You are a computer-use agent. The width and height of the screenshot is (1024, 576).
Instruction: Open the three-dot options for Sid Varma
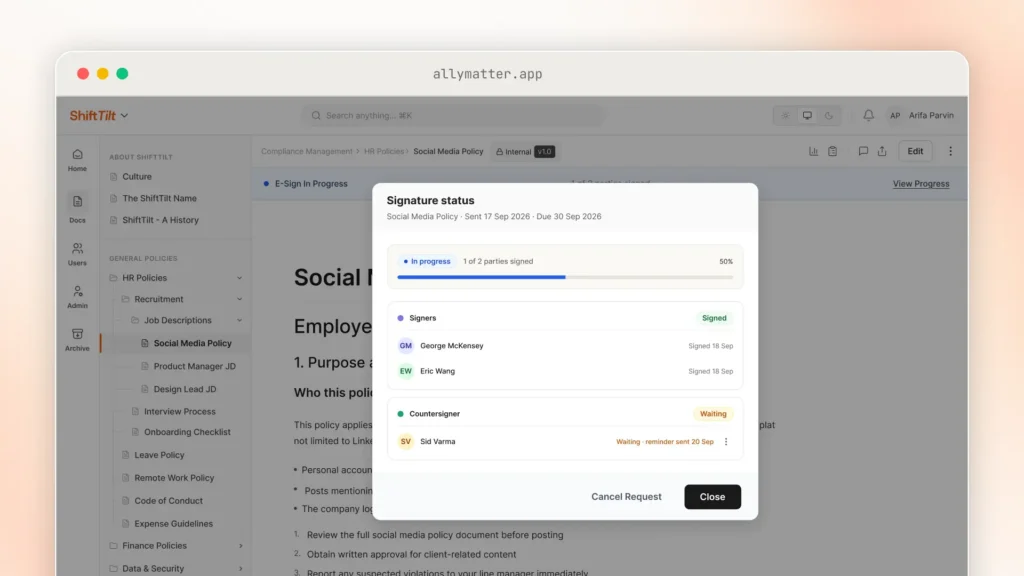[726, 441]
